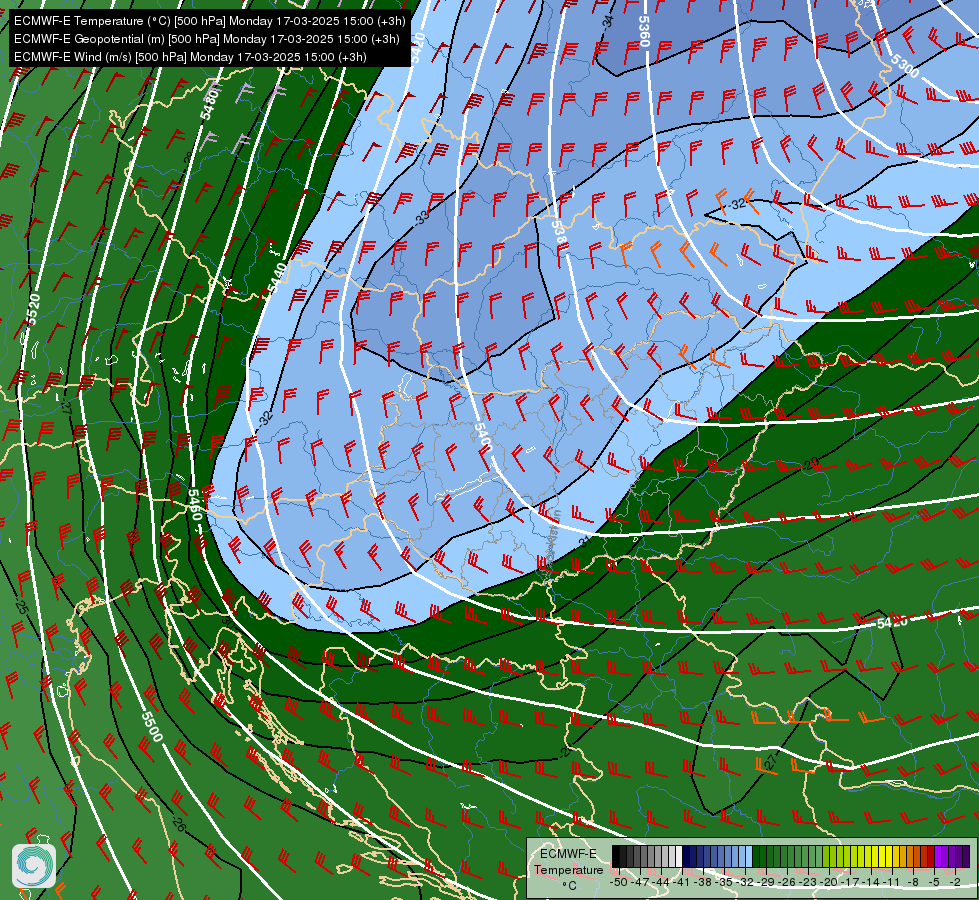Screen dimensions: 979x900
Task: Click the -47 tick label in legend
Action: tap(640, 882)
